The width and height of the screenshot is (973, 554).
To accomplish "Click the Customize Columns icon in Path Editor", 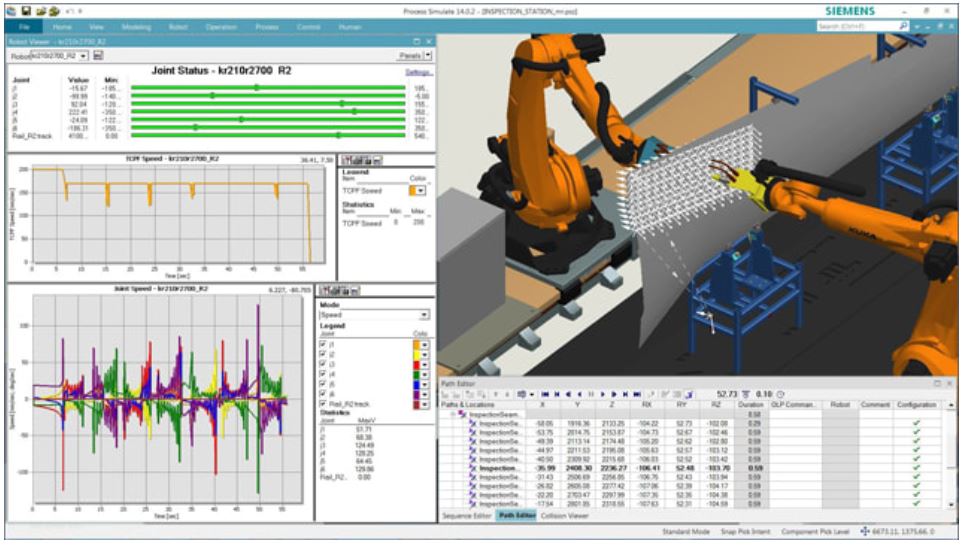I will pyautogui.click(x=521, y=395).
